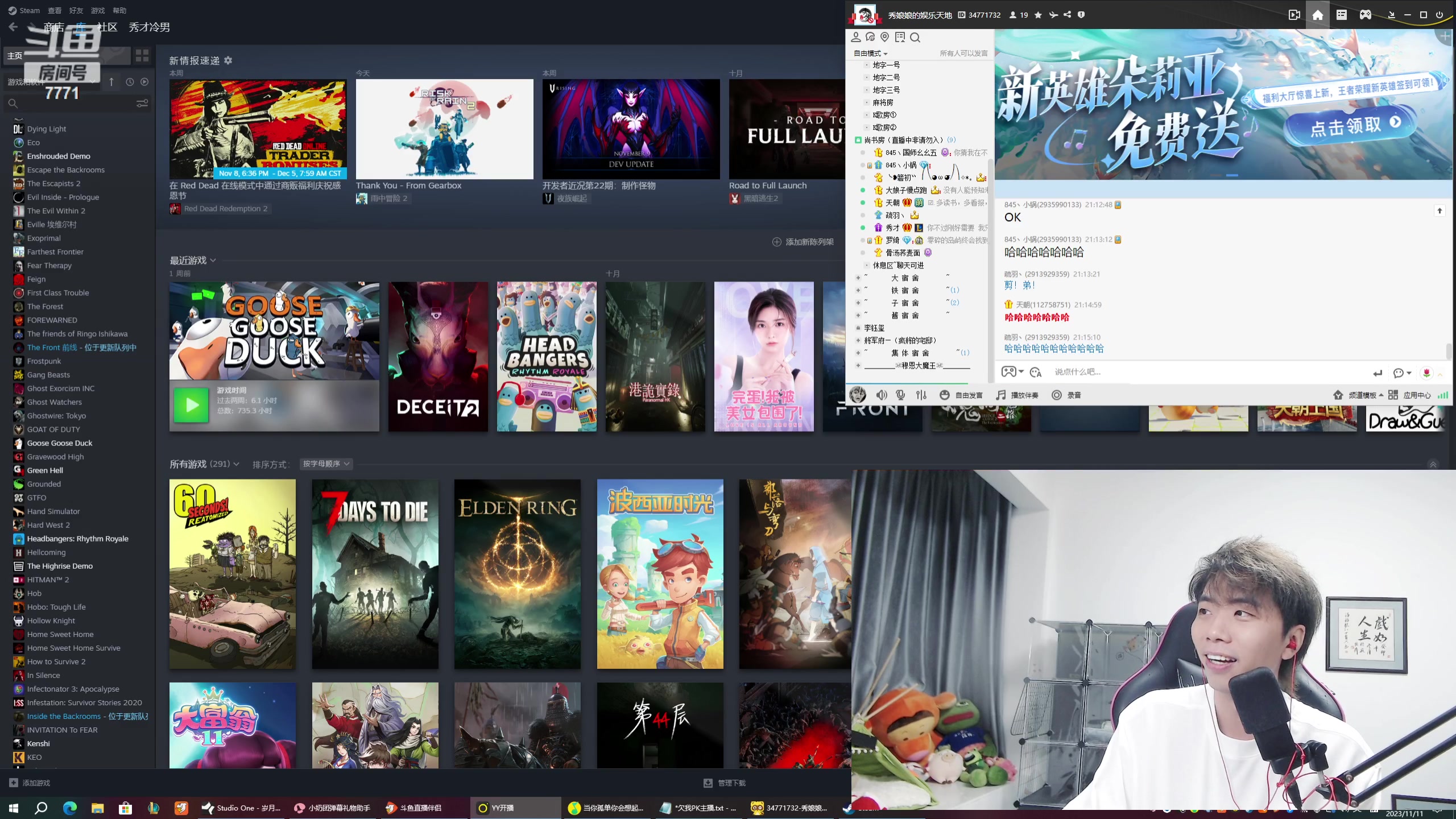This screenshot has height=819, width=1456.
Task: Open advanced filter sliders icon by search
Action: [x=142, y=104]
